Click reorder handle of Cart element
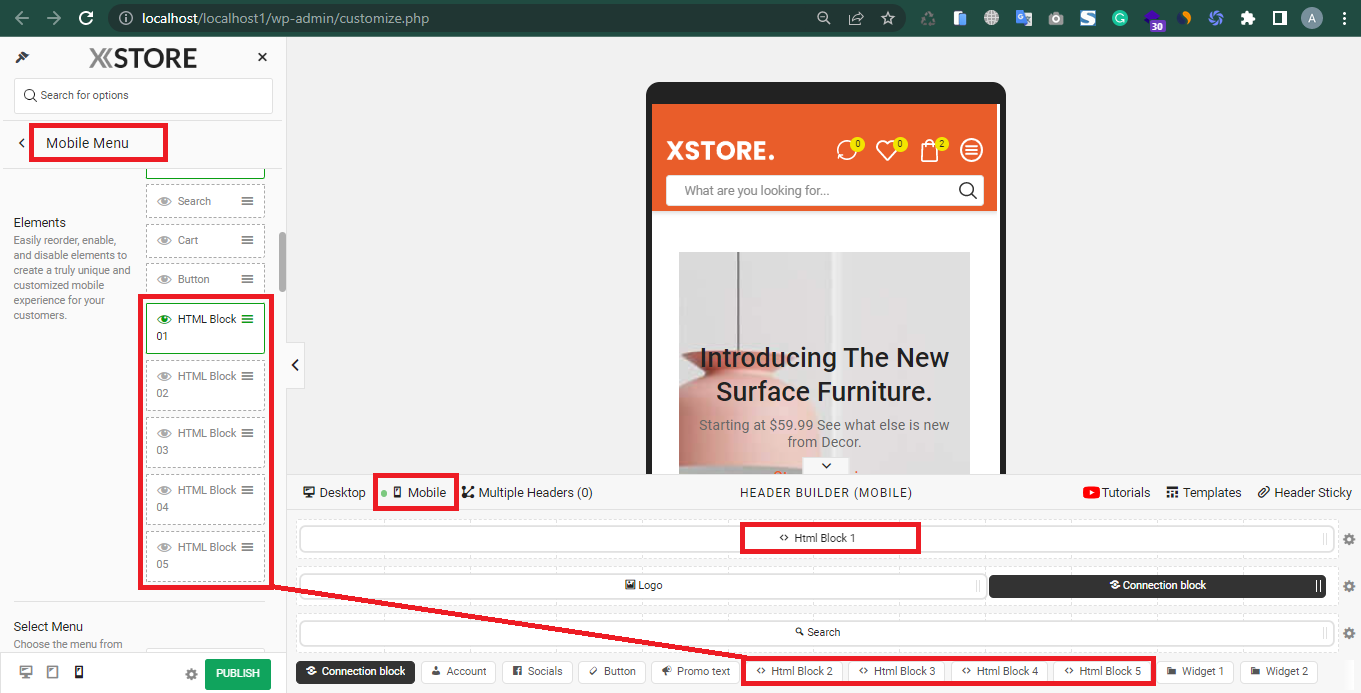The image size is (1361, 693). 247,240
